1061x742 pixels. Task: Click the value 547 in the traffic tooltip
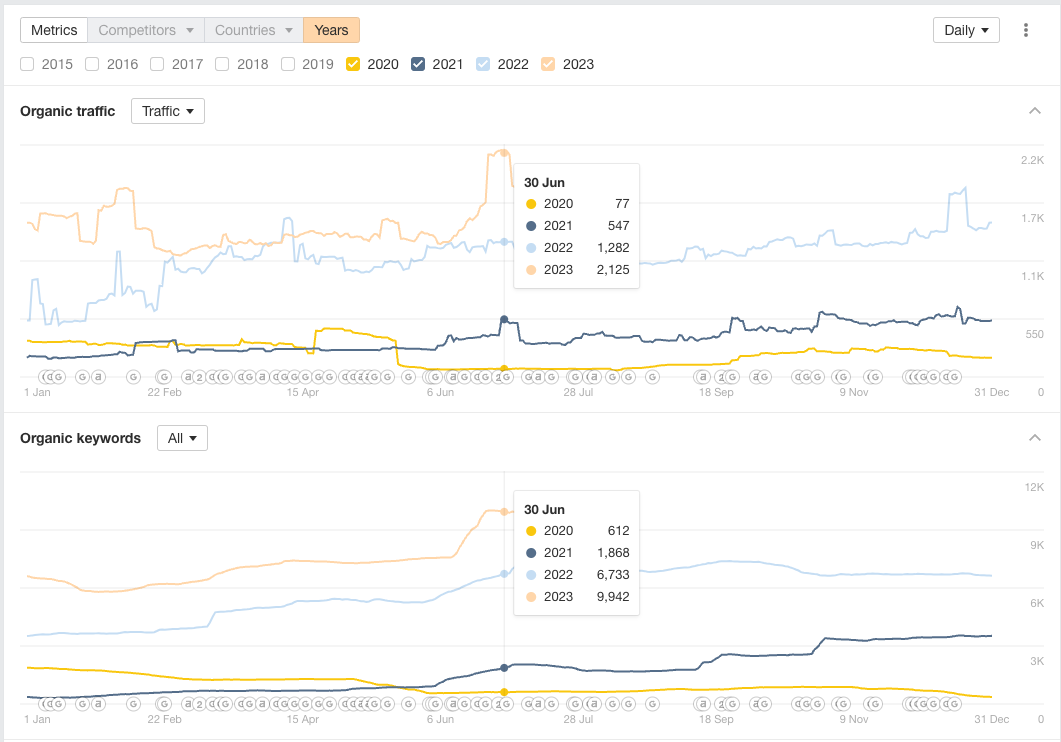click(618, 226)
